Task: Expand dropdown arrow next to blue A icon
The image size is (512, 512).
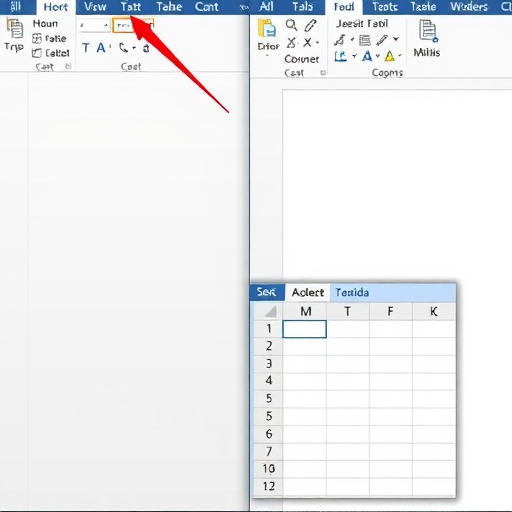Action: [x=378, y=56]
